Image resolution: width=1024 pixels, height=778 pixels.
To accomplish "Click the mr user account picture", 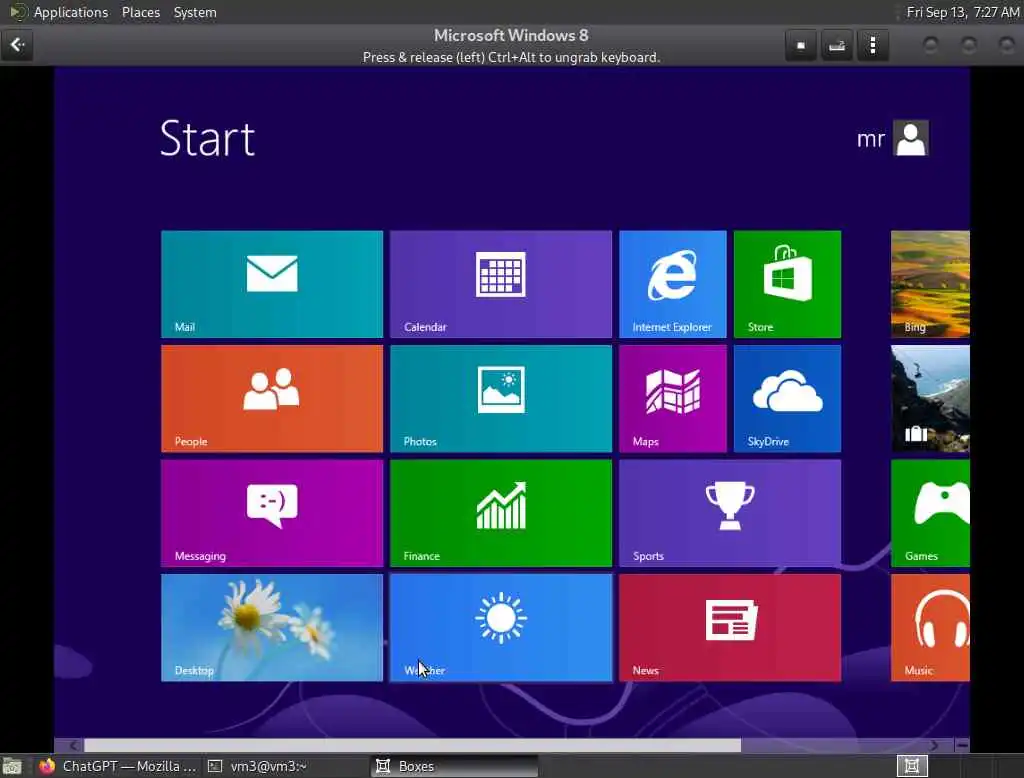I will pyautogui.click(x=910, y=138).
